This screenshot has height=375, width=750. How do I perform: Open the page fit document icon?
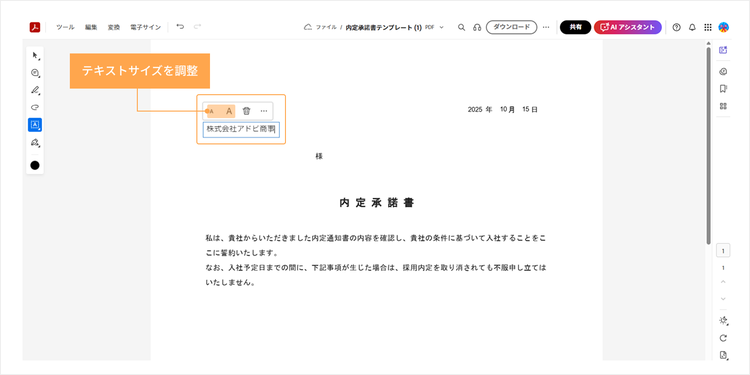[723, 355]
